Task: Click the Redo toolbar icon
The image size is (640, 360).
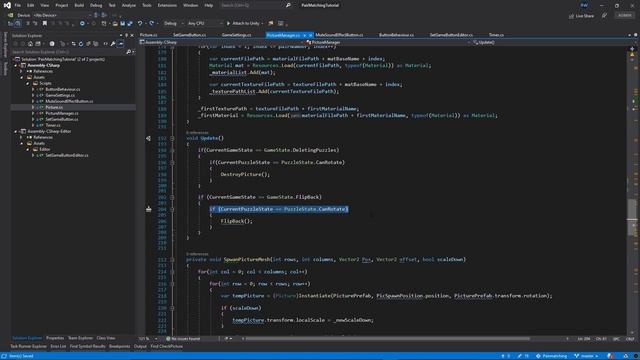Action: (x=151, y=24)
